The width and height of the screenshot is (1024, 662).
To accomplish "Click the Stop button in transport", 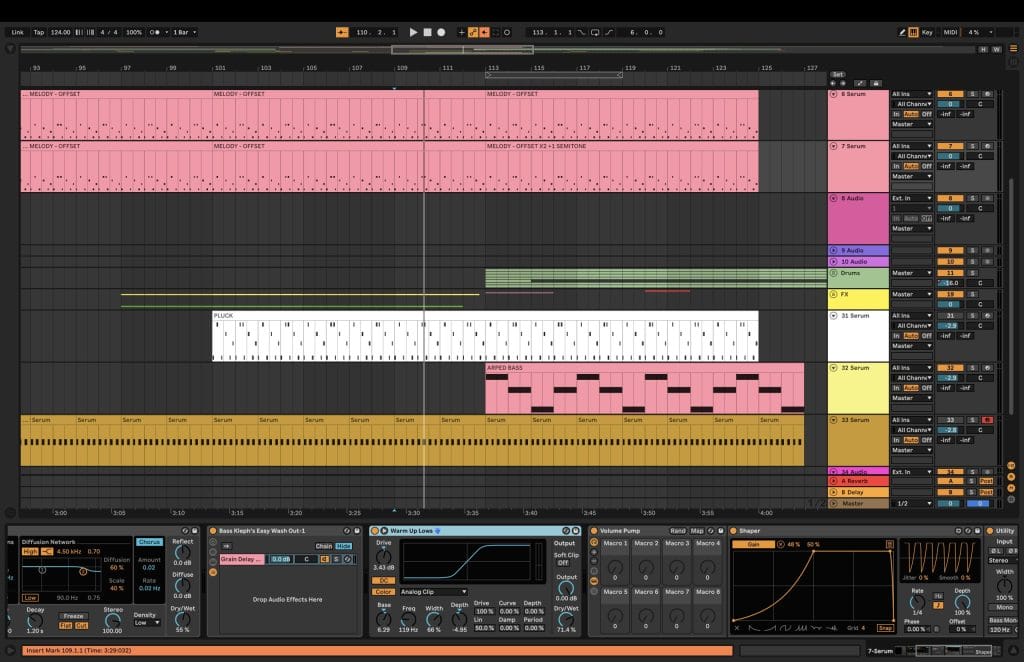I will [427, 32].
